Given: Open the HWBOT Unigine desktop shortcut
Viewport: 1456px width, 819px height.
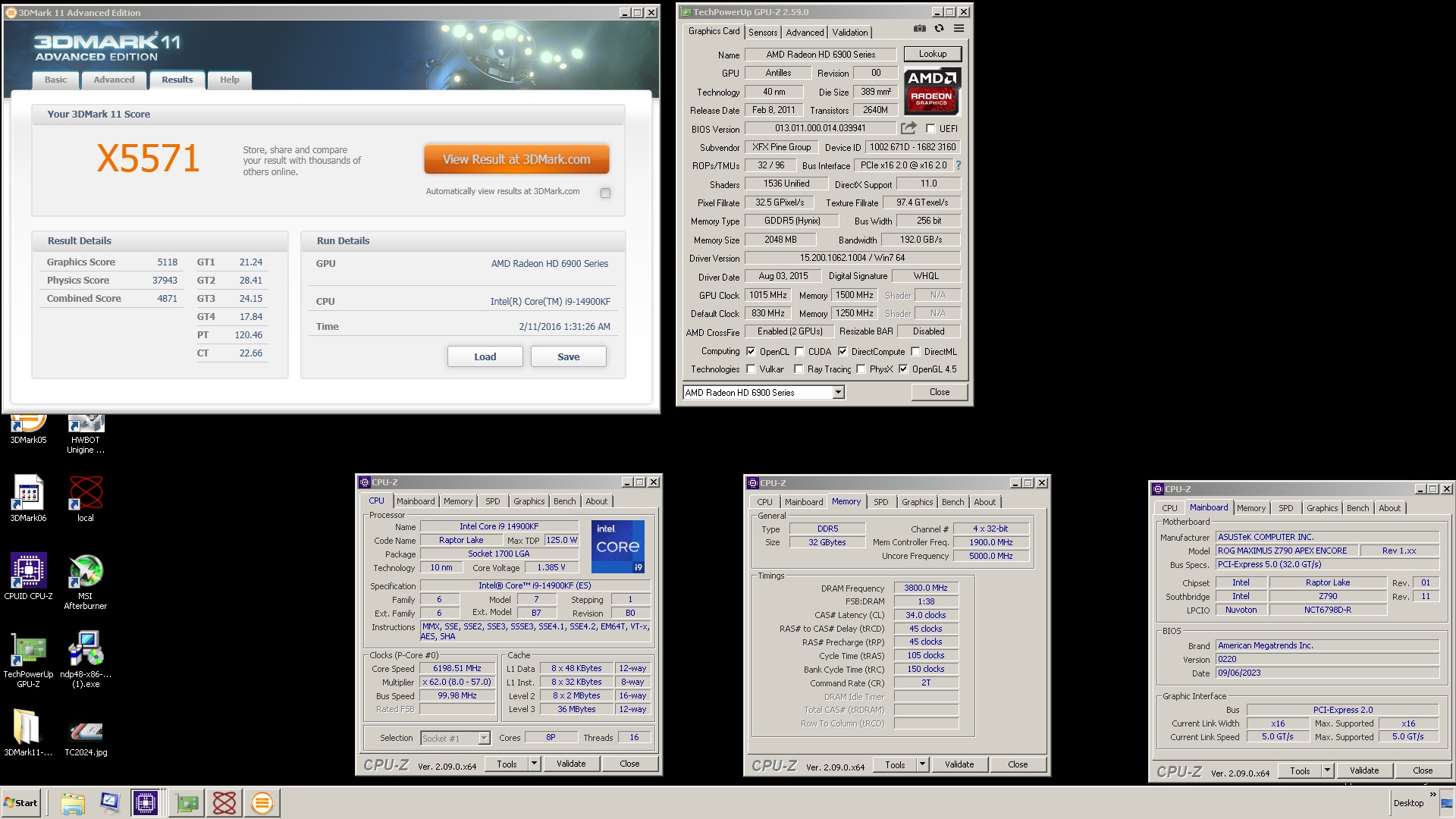Looking at the screenshot, I should pyautogui.click(x=86, y=435).
